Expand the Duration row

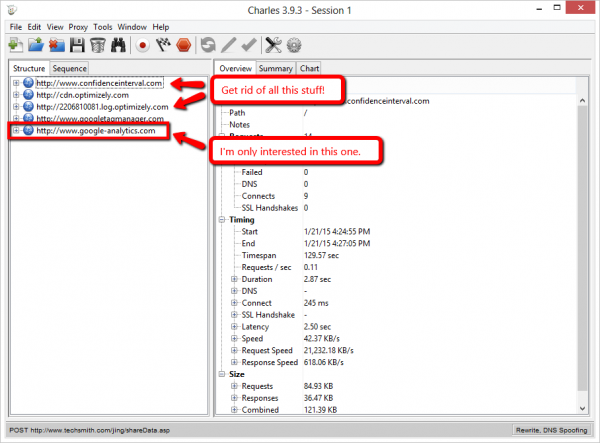tap(234, 279)
